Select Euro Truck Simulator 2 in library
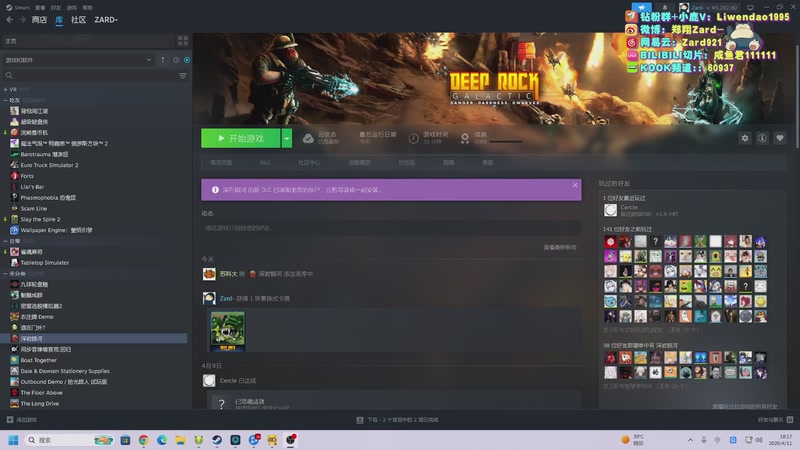The width and height of the screenshot is (800, 450). click(49, 165)
